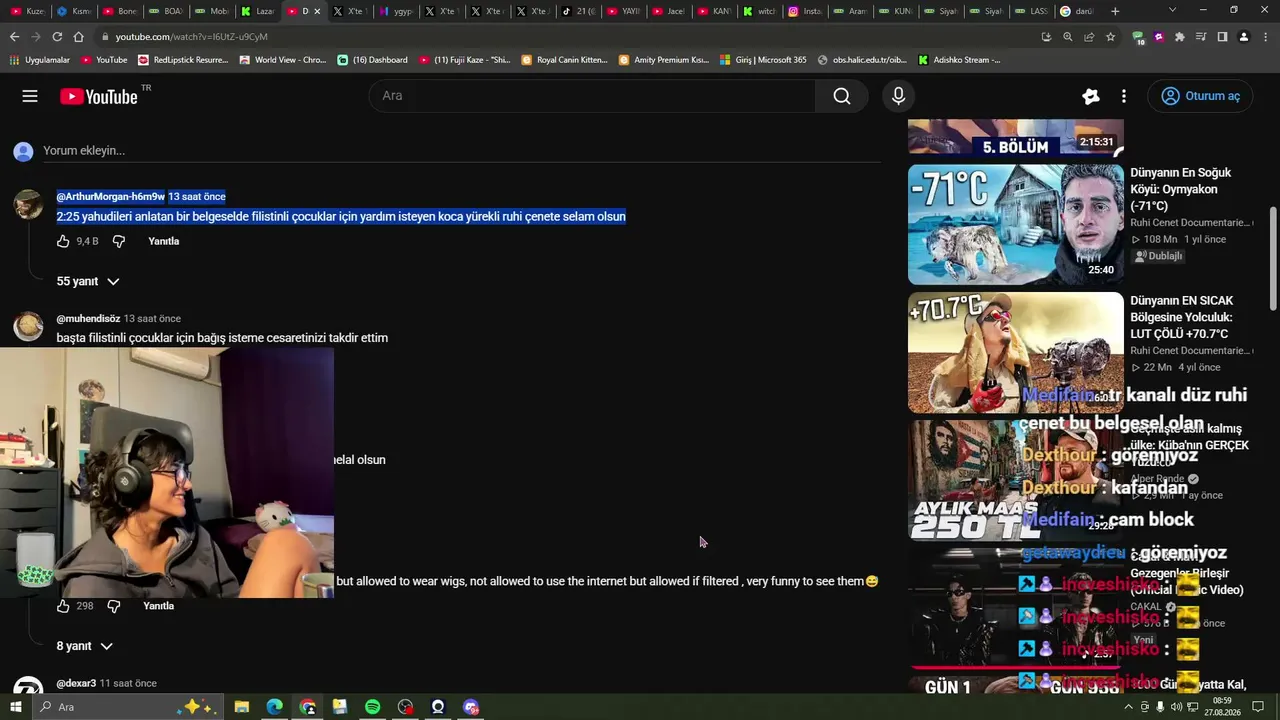
Task: Open the @ArthurMorgan-h6m9w channel link
Action: [x=111, y=196]
